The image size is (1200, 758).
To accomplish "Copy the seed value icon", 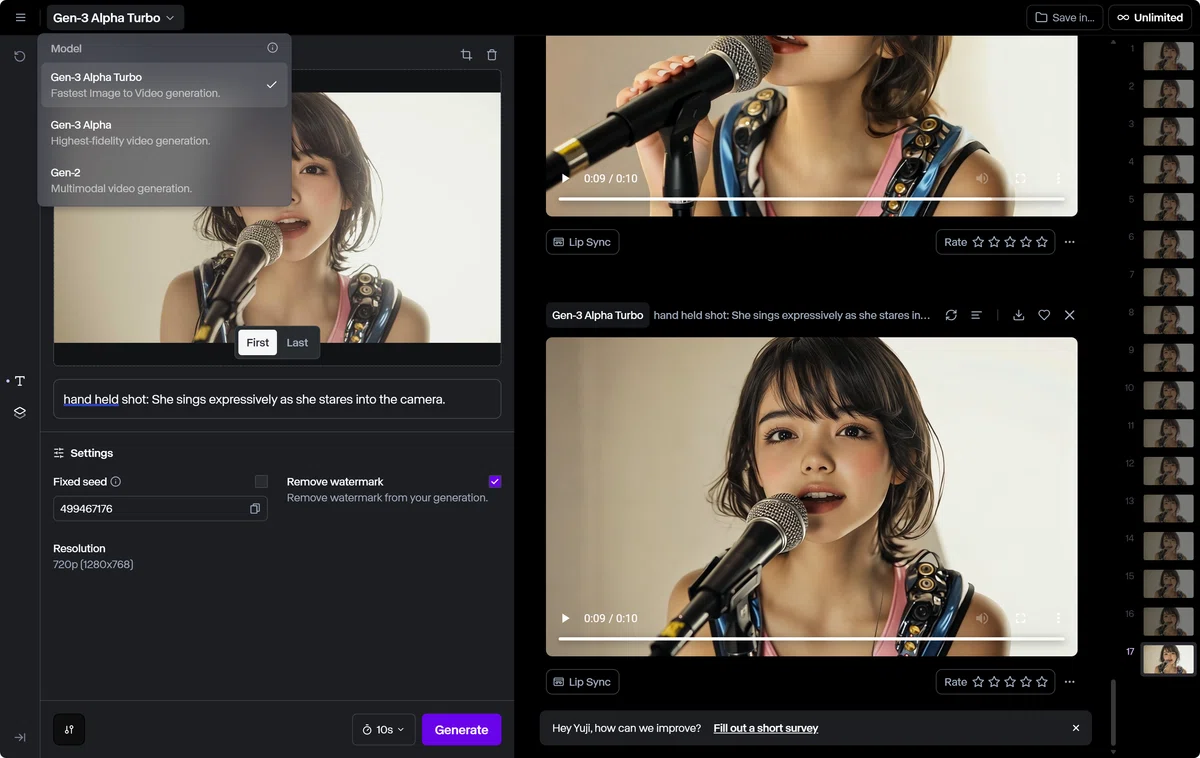I will click(x=255, y=509).
